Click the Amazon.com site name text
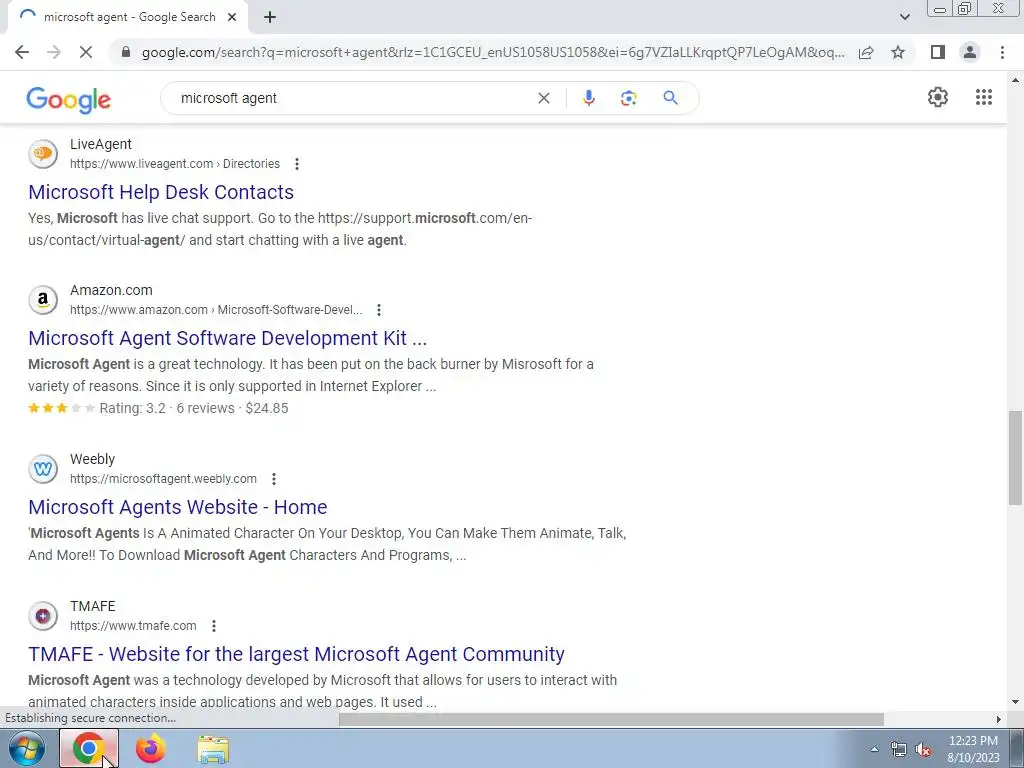This screenshot has height=768, width=1024. pos(111,290)
